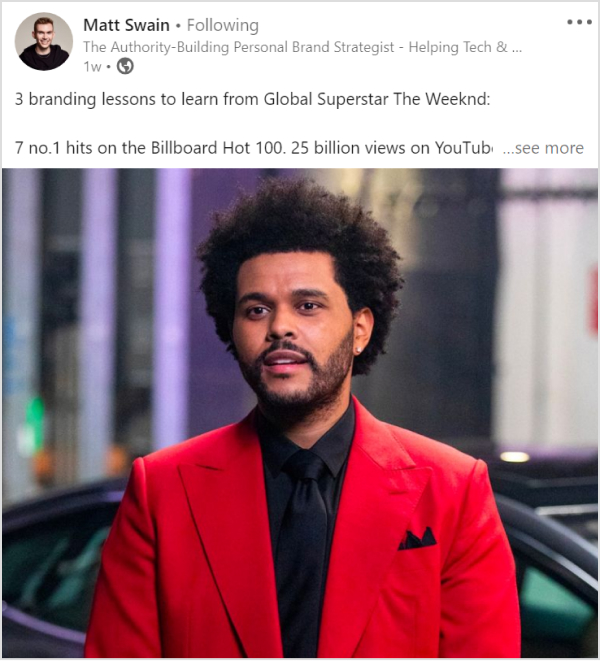The image size is (600, 661).
Task: Expand the post with "...see more"
Action: coord(543,148)
